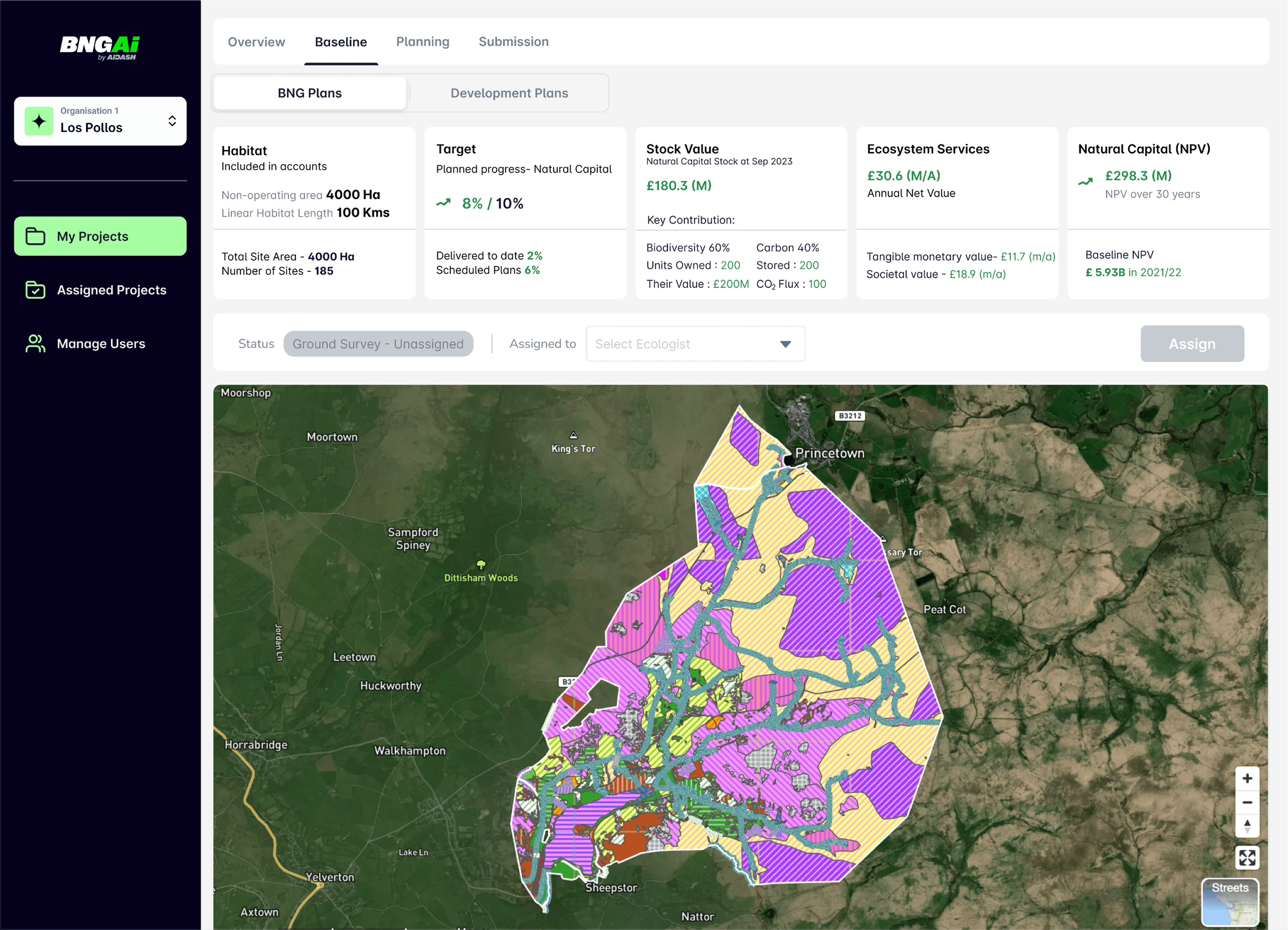Switch basemap to Streets style
This screenshot has width=1288, height=930.
1230,902
